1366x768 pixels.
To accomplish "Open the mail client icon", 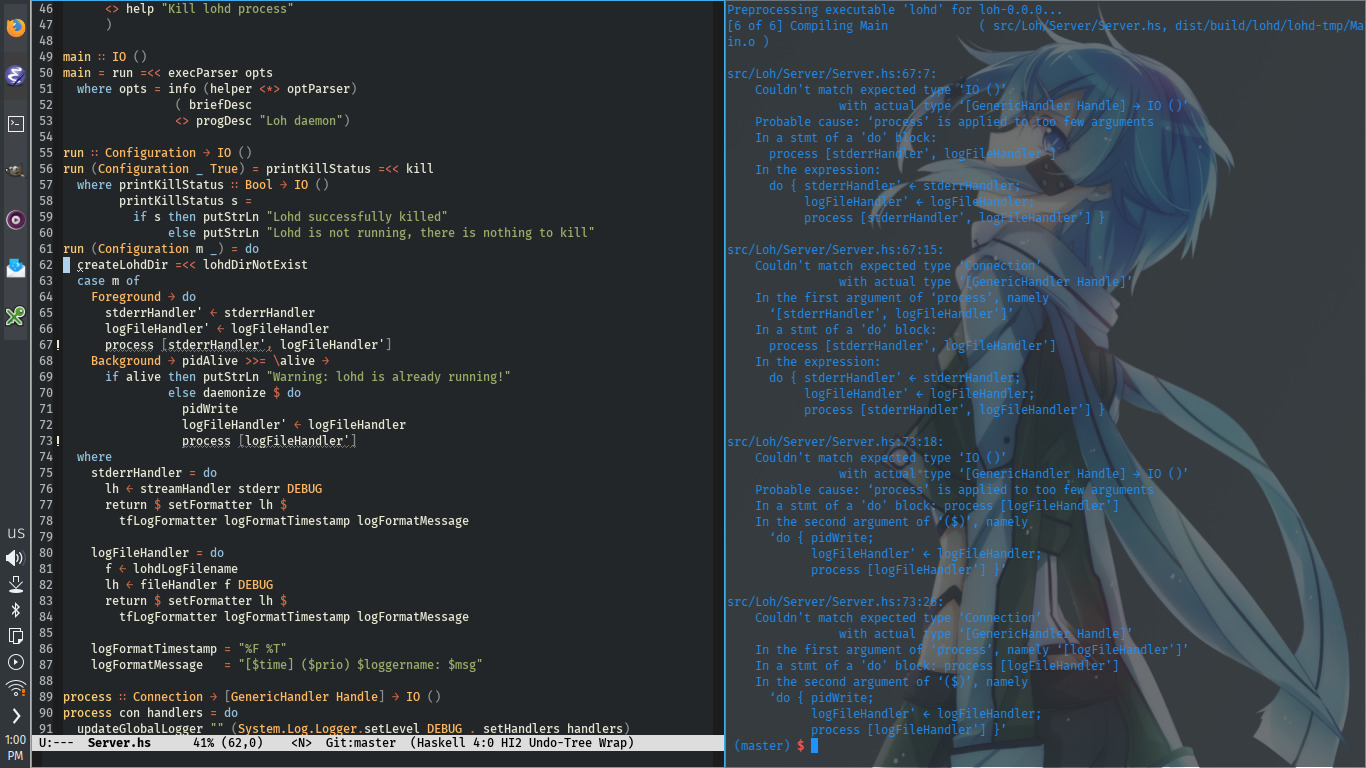I will pos(16,268).
